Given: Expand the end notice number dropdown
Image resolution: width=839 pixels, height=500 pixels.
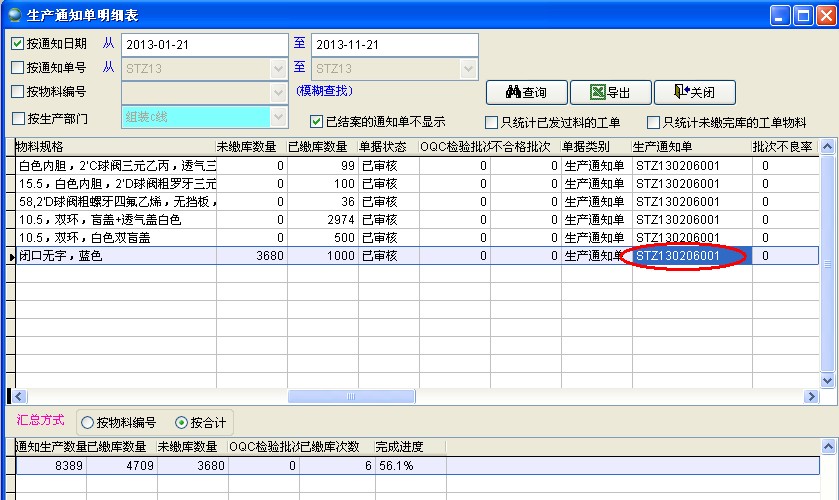Looking at the screenshot, I should coord(468,69).
